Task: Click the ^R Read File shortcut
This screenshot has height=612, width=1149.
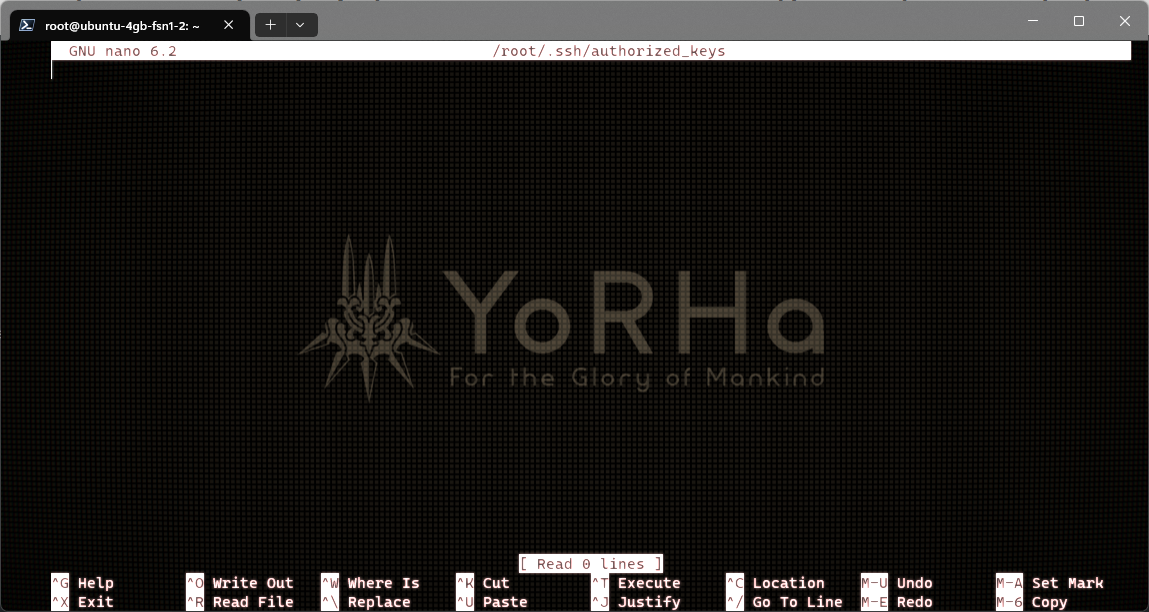Action: point(240,602)
